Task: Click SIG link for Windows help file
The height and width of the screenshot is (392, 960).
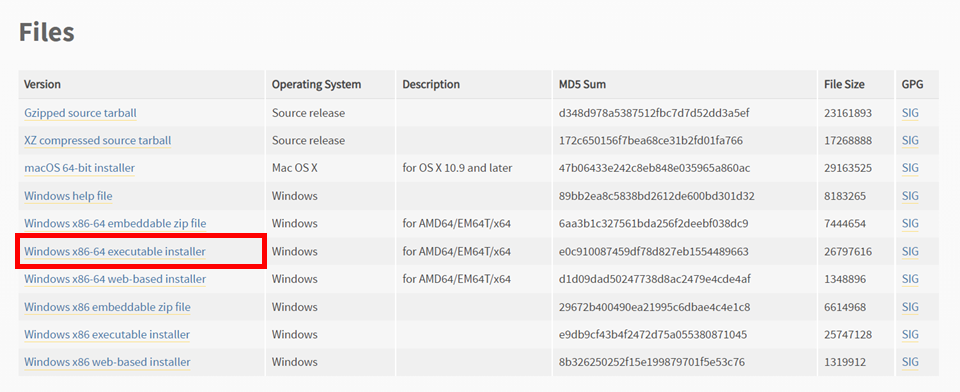Action: pos(910,196)
